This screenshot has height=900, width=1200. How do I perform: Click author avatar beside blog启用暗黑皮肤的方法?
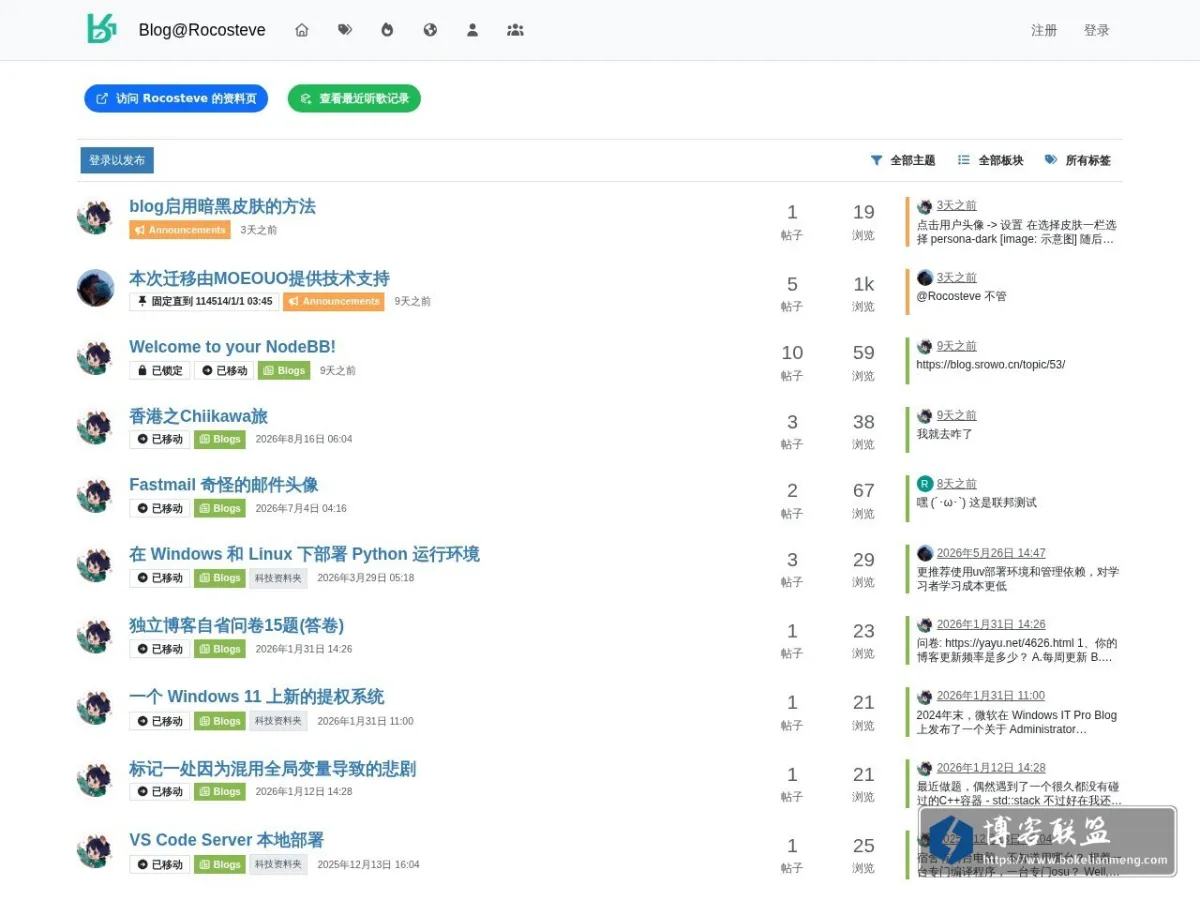click(x=96, y=217)
